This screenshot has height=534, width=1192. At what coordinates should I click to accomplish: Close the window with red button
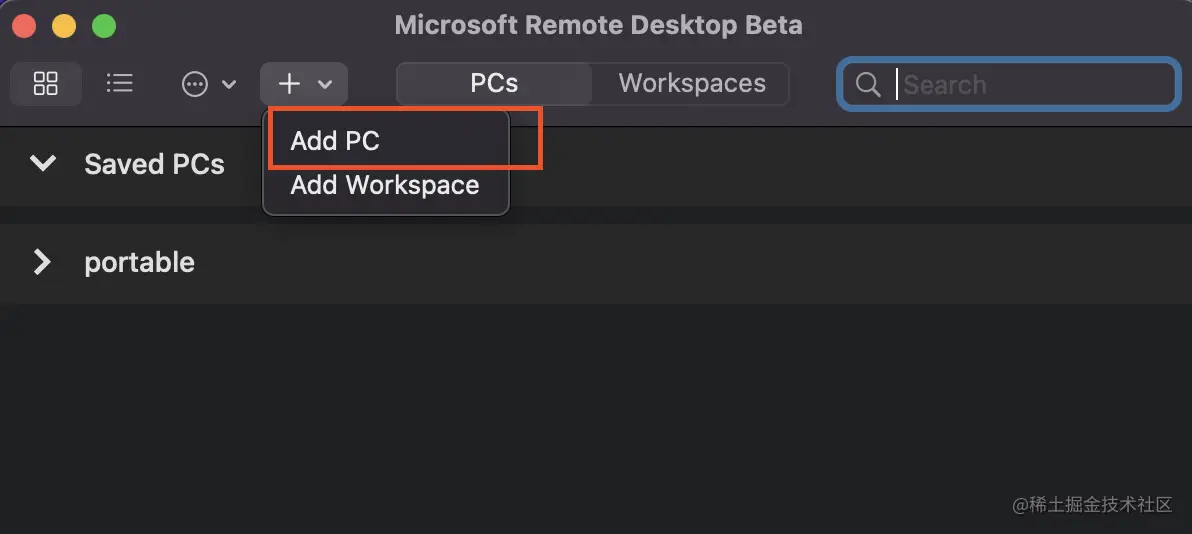(24, 26)
